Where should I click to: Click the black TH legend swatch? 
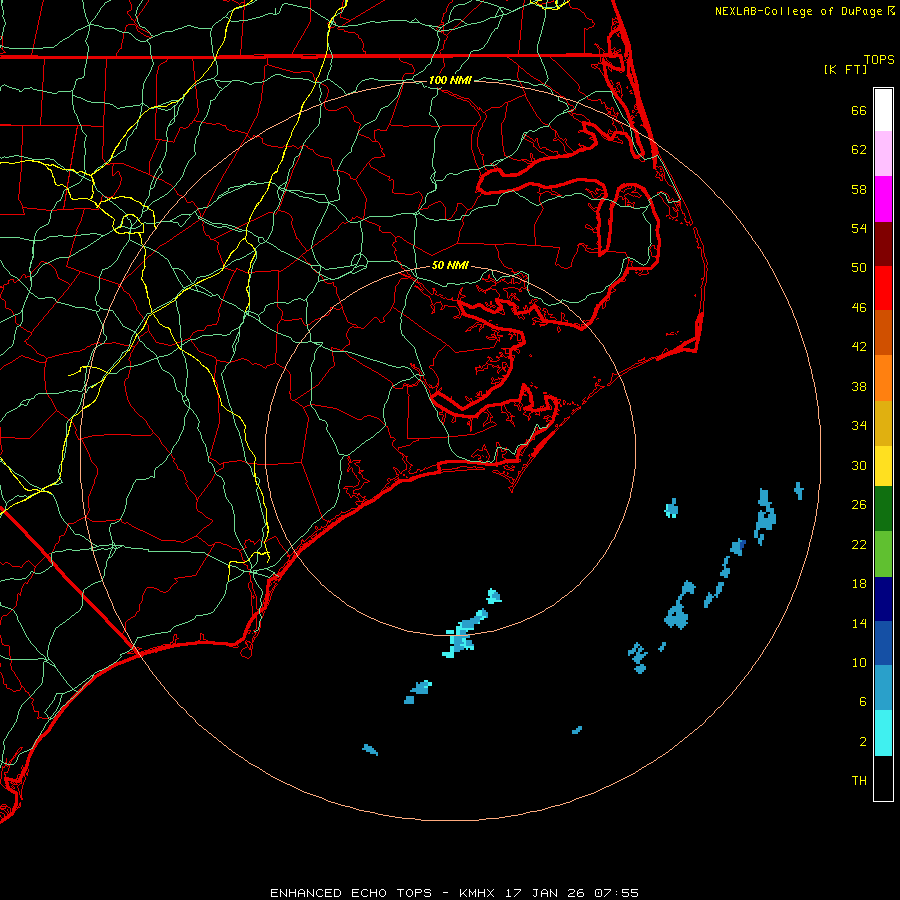coord(883,778)
